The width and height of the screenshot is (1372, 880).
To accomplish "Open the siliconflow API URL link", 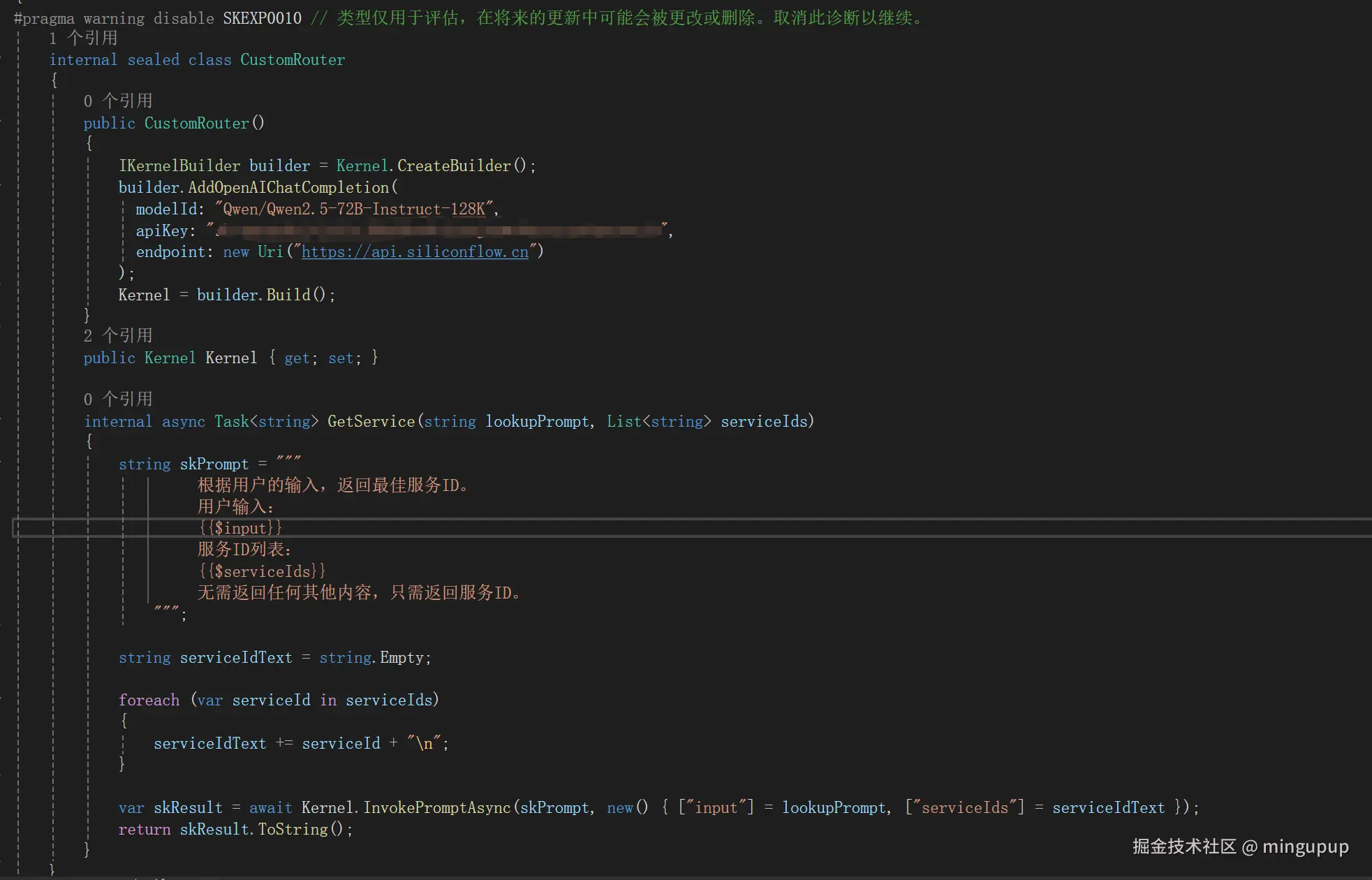I will point(415,252).
